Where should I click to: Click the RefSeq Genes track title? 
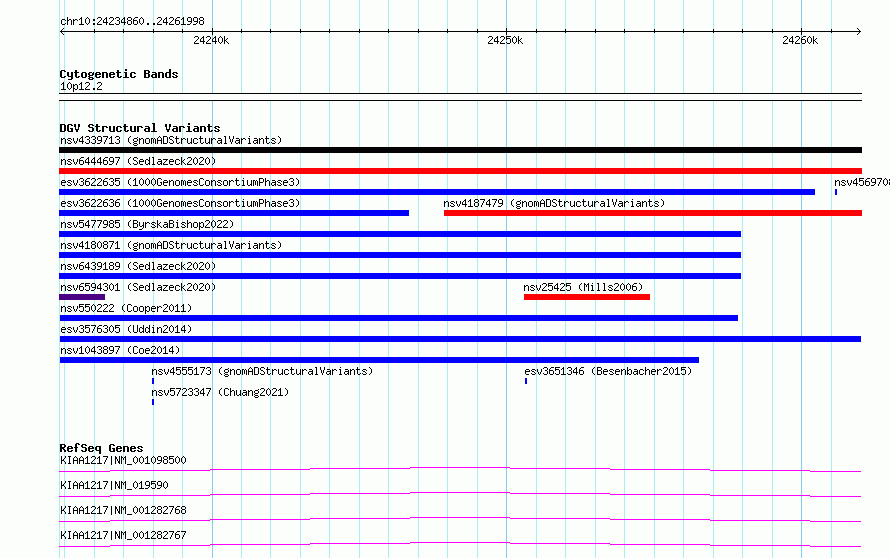click(101, 448)
